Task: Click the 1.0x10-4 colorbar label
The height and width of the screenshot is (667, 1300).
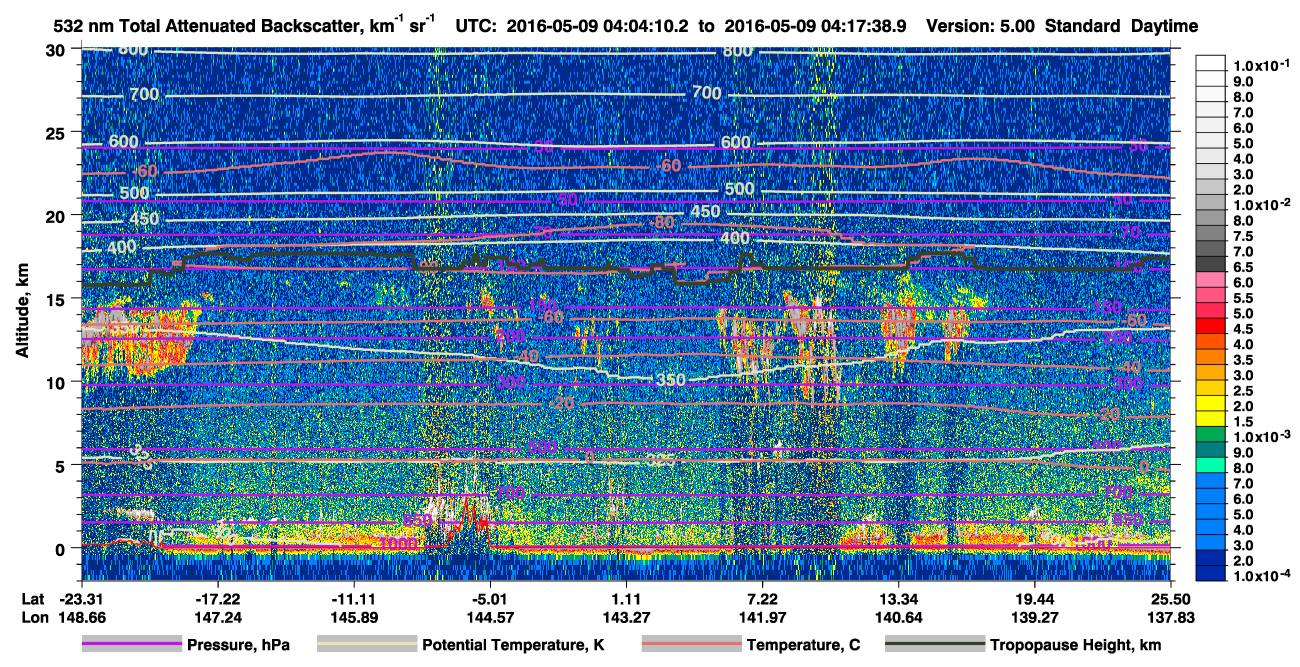Action: coord(1263,576)
